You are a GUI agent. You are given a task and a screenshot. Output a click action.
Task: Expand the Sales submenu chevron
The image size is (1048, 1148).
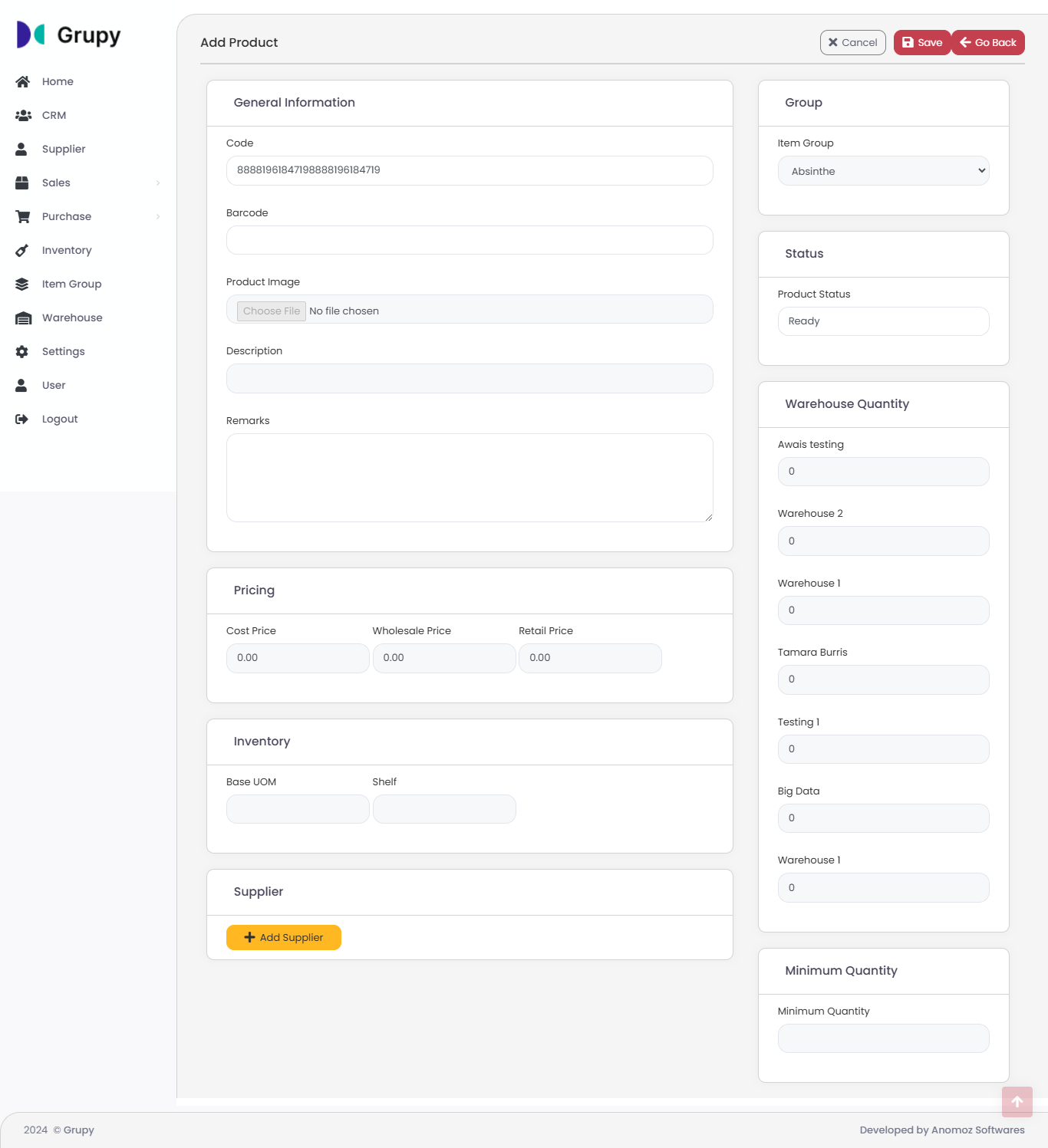pyautogui.click(x=158, y=183)
